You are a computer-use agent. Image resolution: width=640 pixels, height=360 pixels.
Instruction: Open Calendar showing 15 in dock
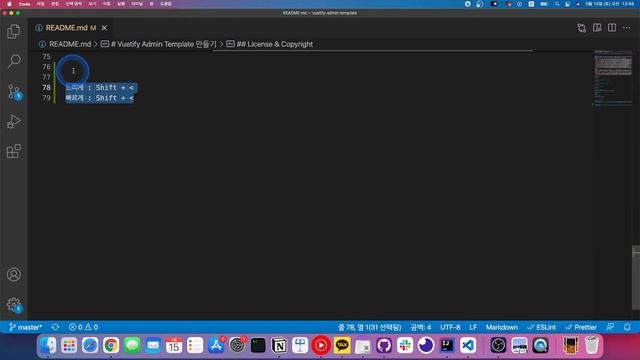click(x=173, y=345)
